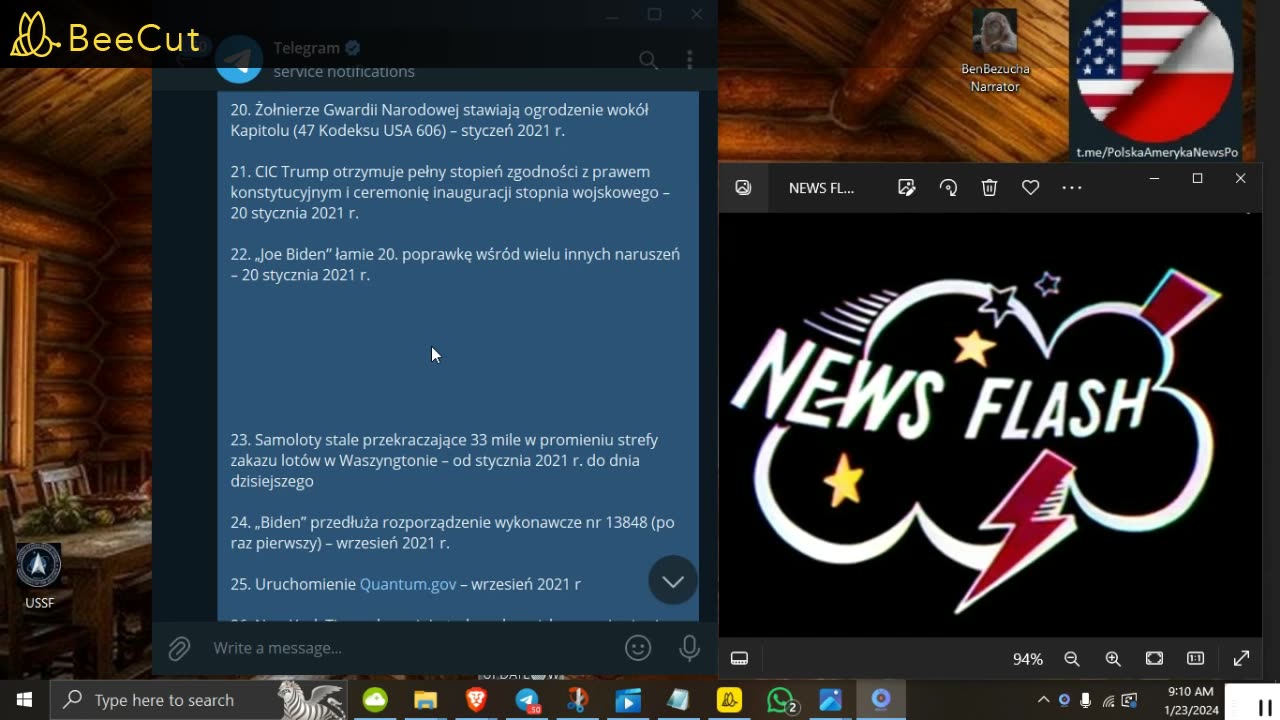Click Type here to search box
Image resolution: width=1280 pixels, height=720 pixels.
pyautogui.click(x=200, y=700)
